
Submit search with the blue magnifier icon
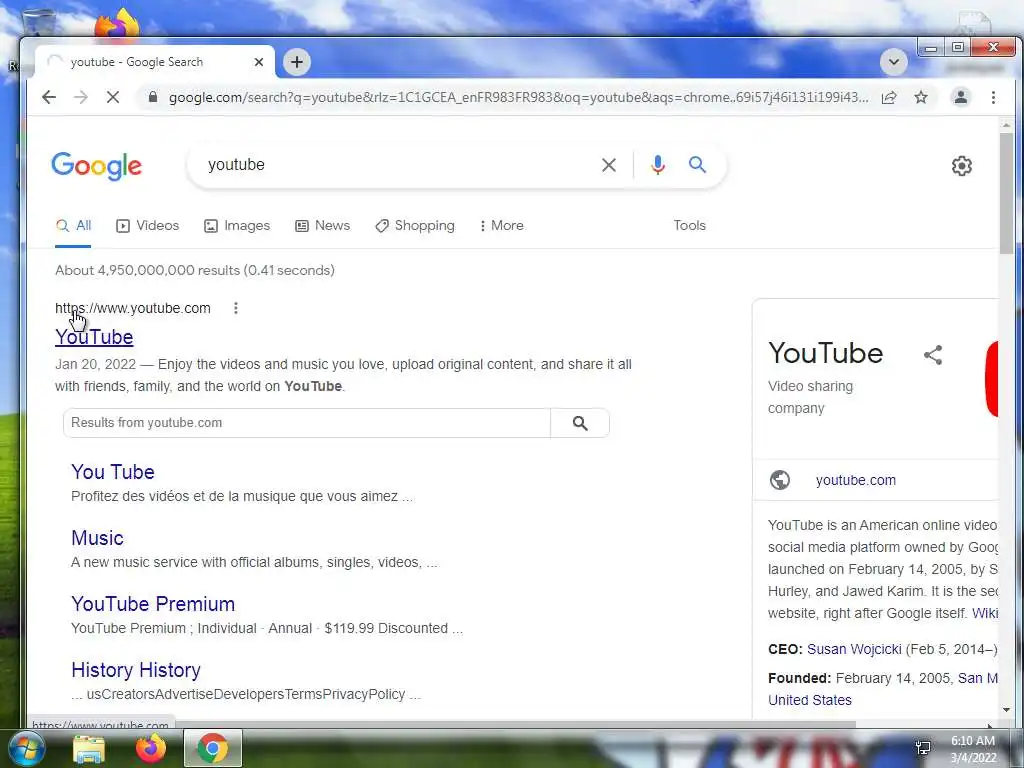(x=697, y=165)
